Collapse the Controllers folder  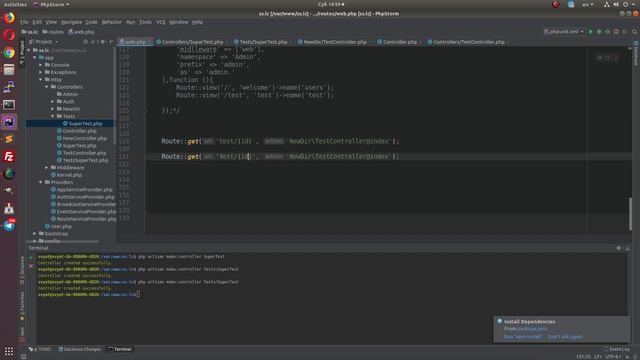point(47,87)
